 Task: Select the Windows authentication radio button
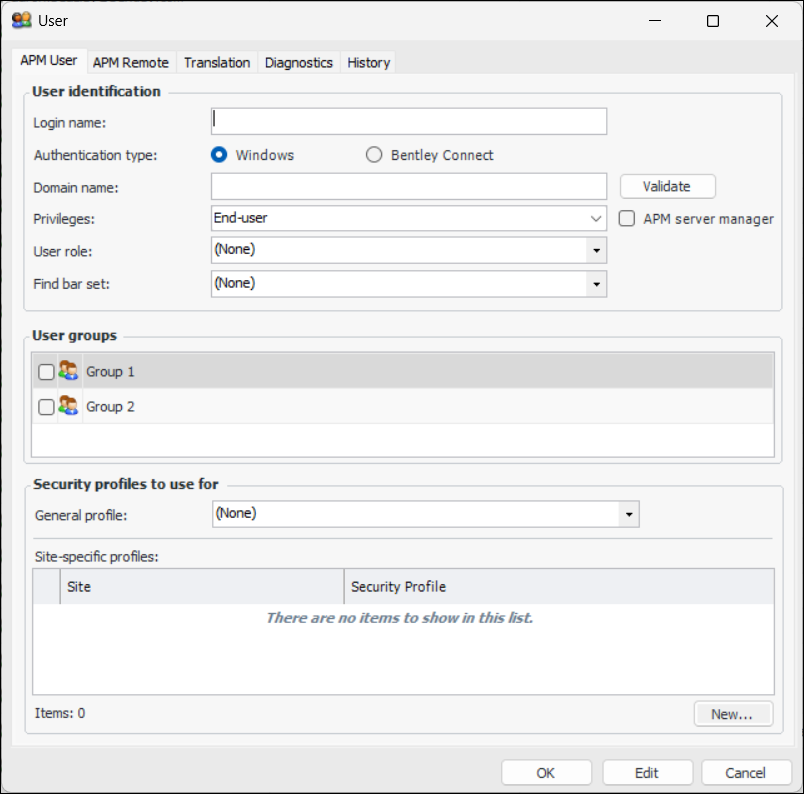(x=219, y=154)
